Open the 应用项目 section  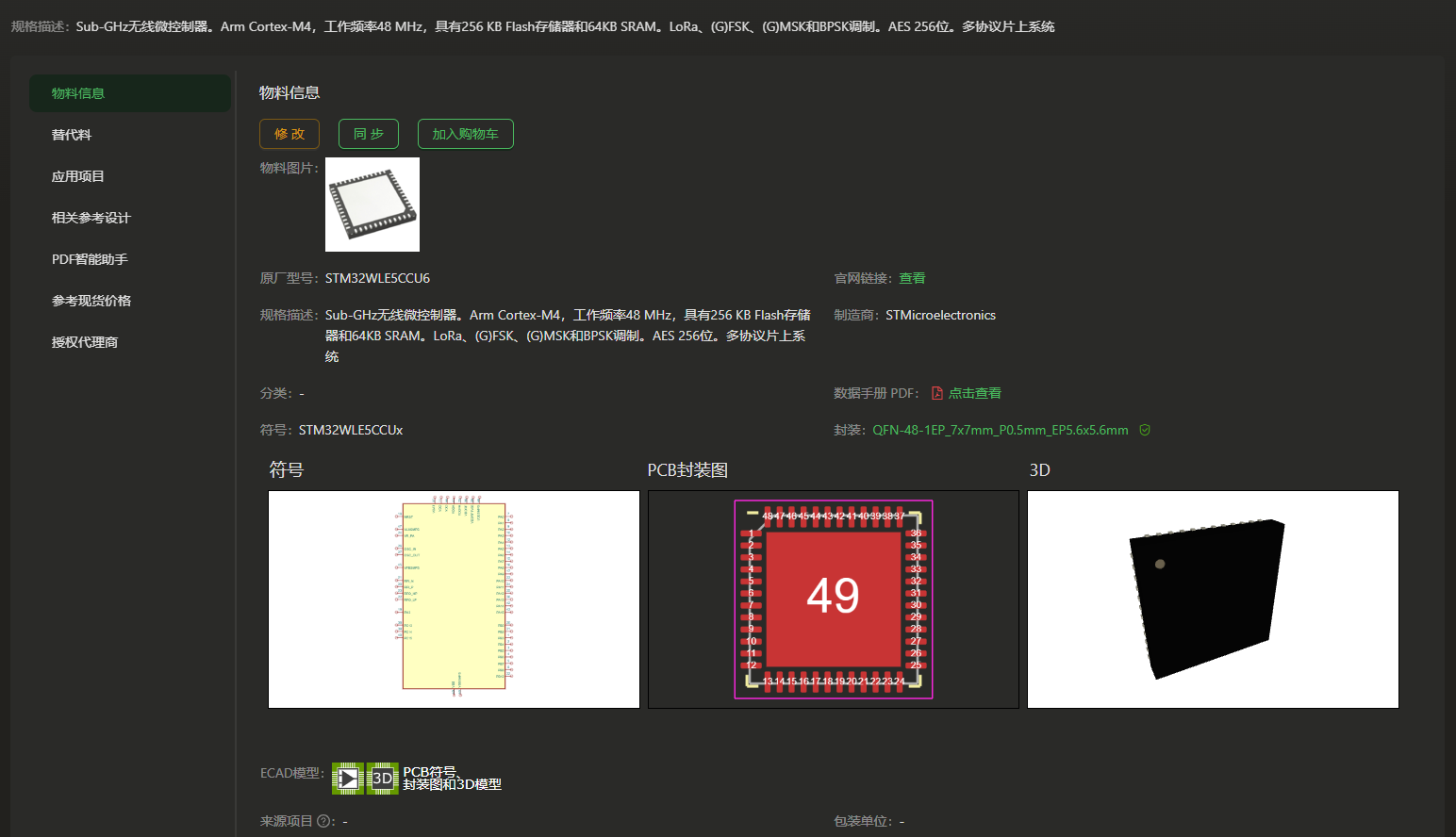pyautogui.click(x=78, y=176)
